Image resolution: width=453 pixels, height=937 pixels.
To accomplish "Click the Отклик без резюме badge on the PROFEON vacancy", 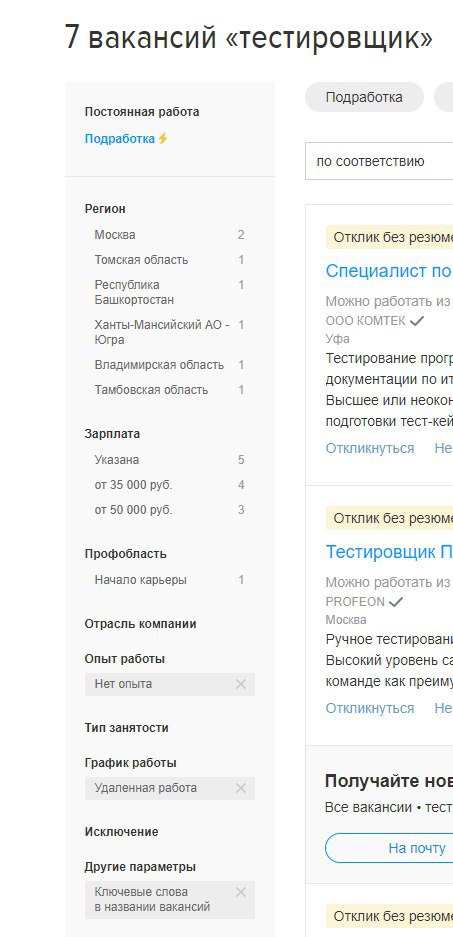I will click(389, 518).
